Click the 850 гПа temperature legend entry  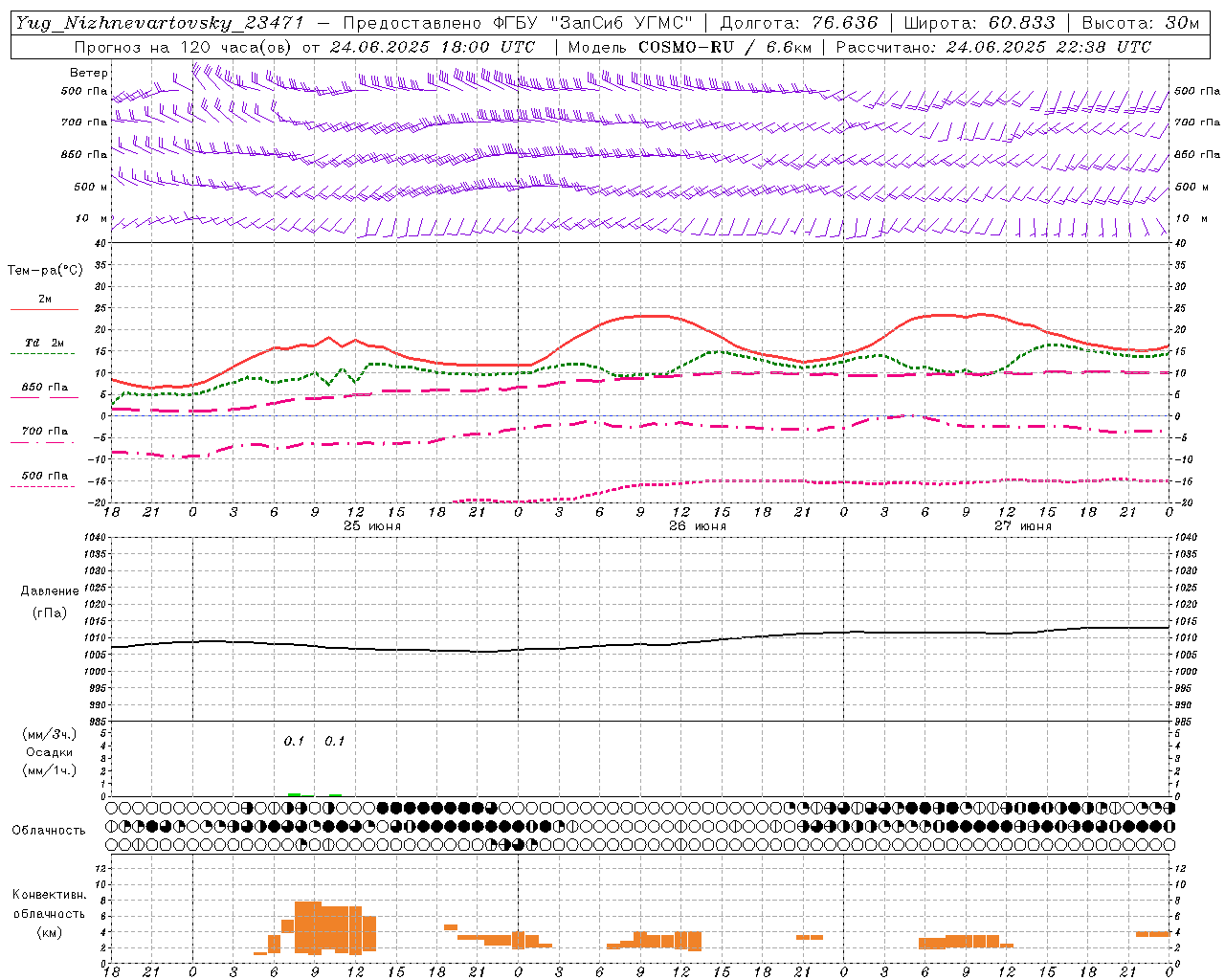click(x=45, y=388)
